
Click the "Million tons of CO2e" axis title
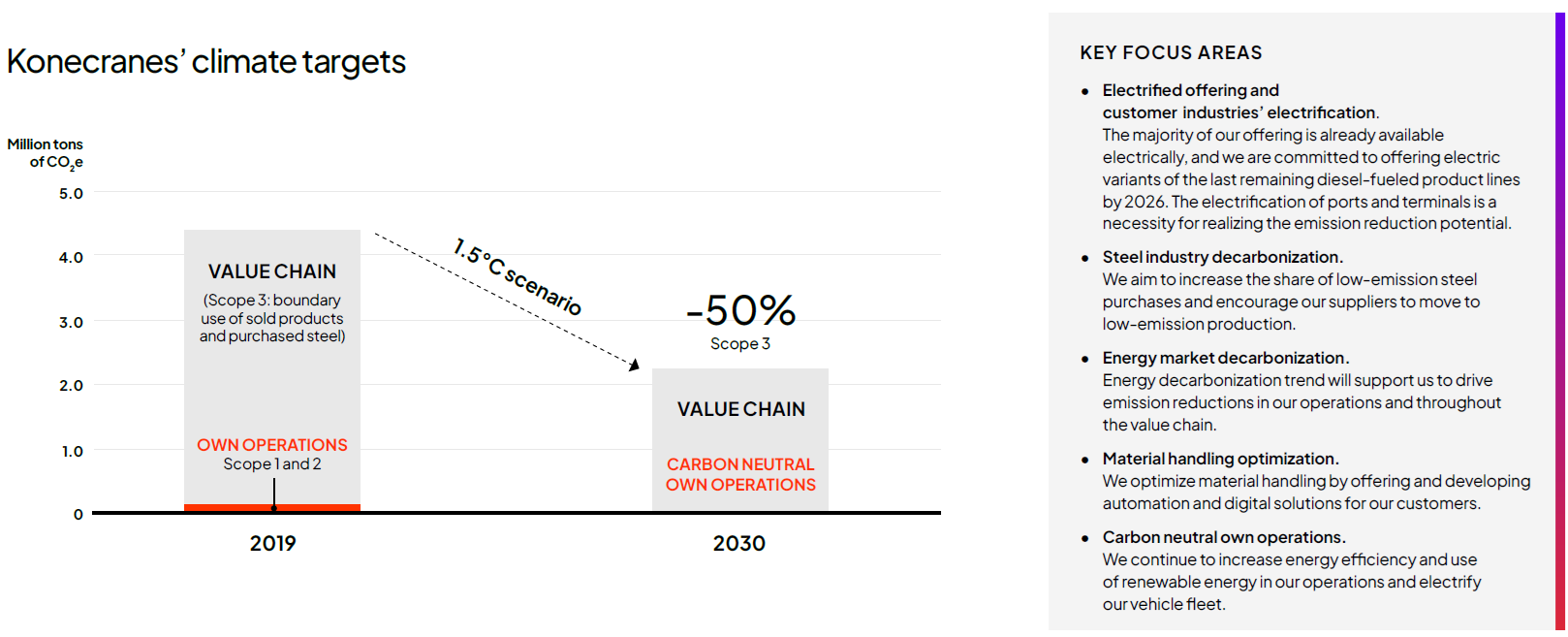(46, 153)
